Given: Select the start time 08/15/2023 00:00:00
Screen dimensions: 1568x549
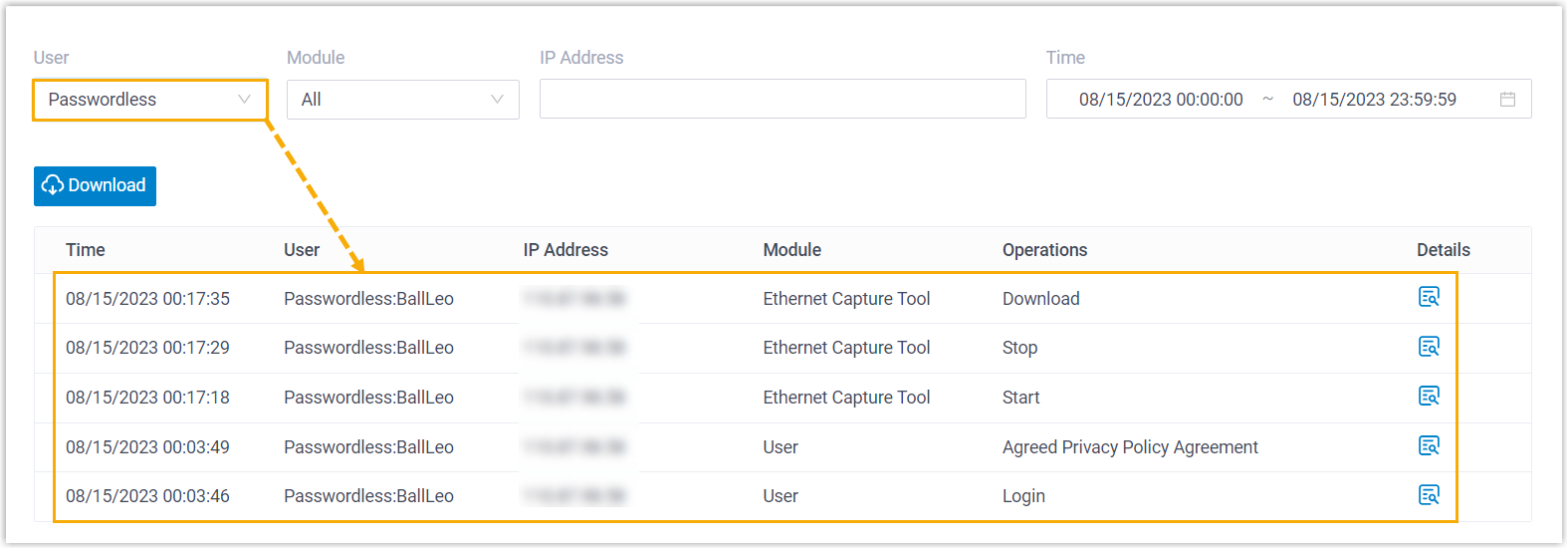Looking at the screenshot, I should [x=1160, y=100].
